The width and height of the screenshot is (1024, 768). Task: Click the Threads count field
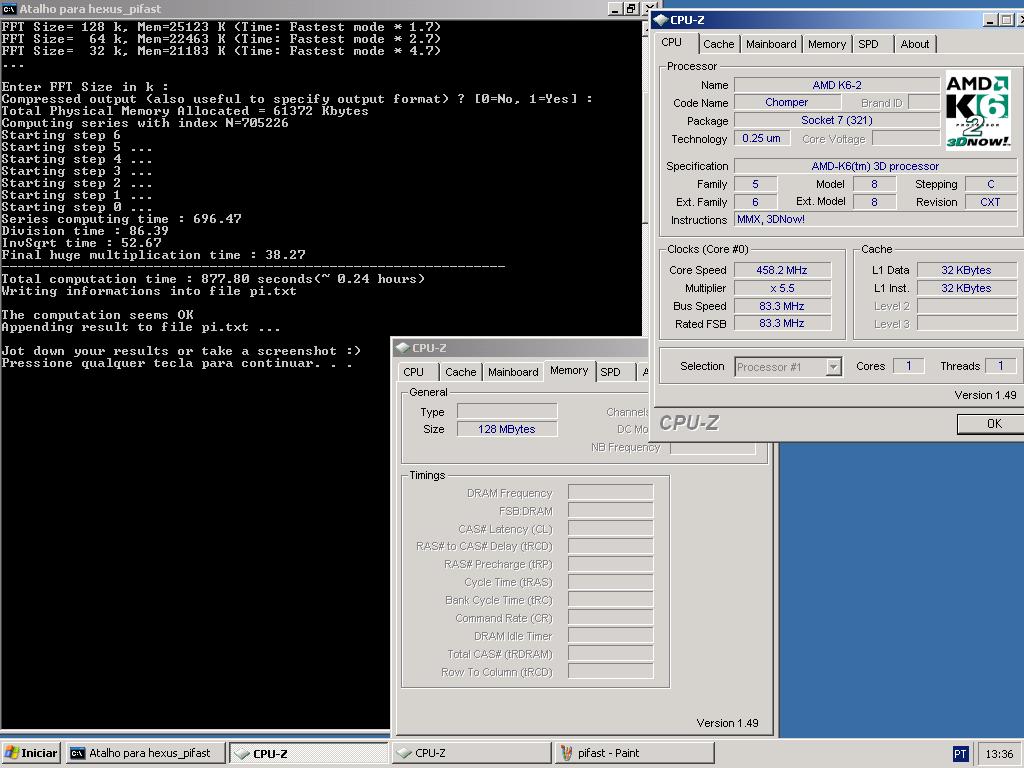pos(1000,366)
